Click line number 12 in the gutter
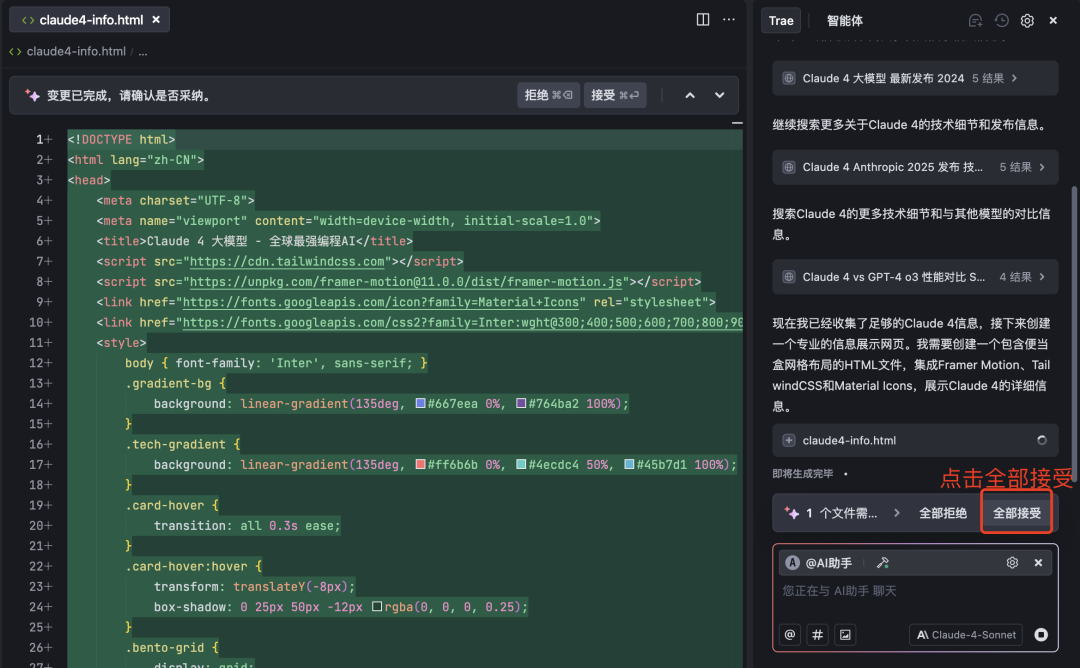 point(37,363)
